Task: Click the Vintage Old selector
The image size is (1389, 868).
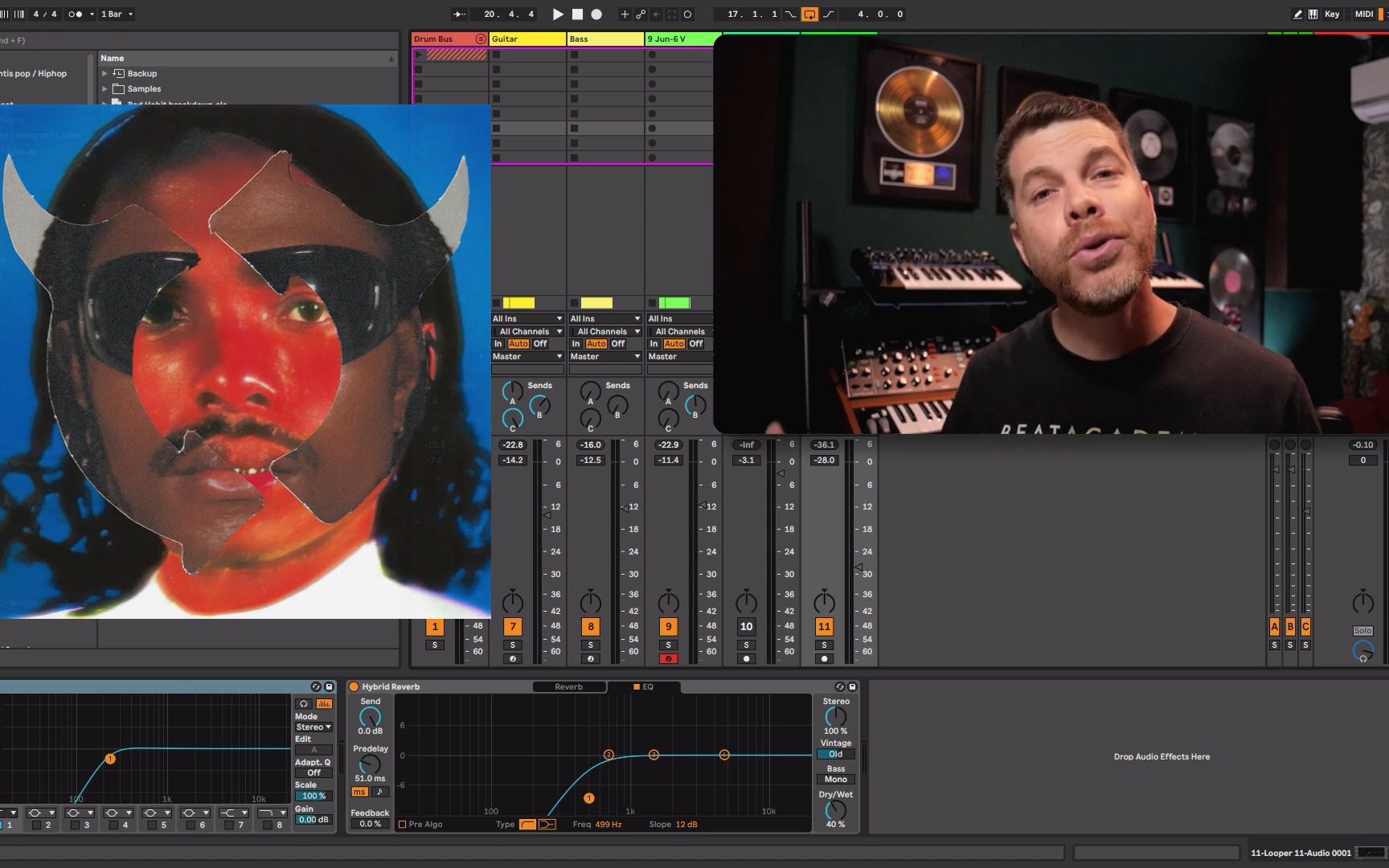Action: coord(836,754)
